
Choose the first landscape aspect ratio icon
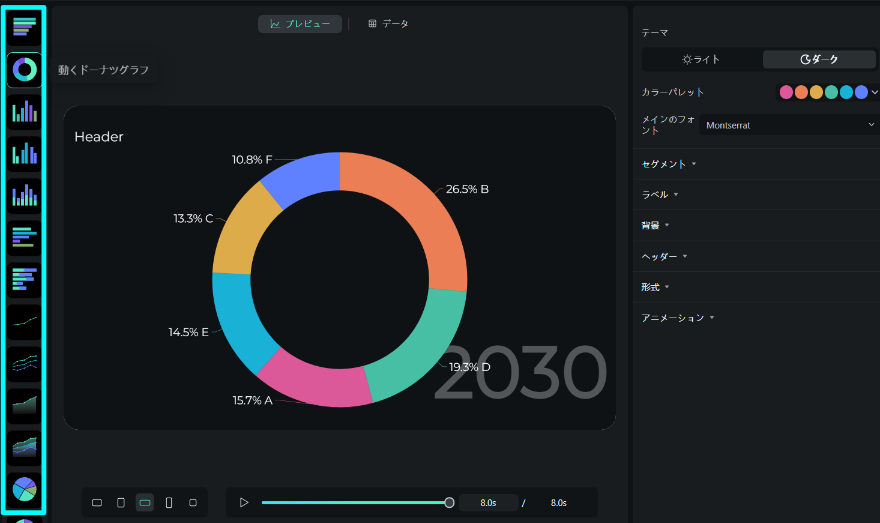point(97,502)
